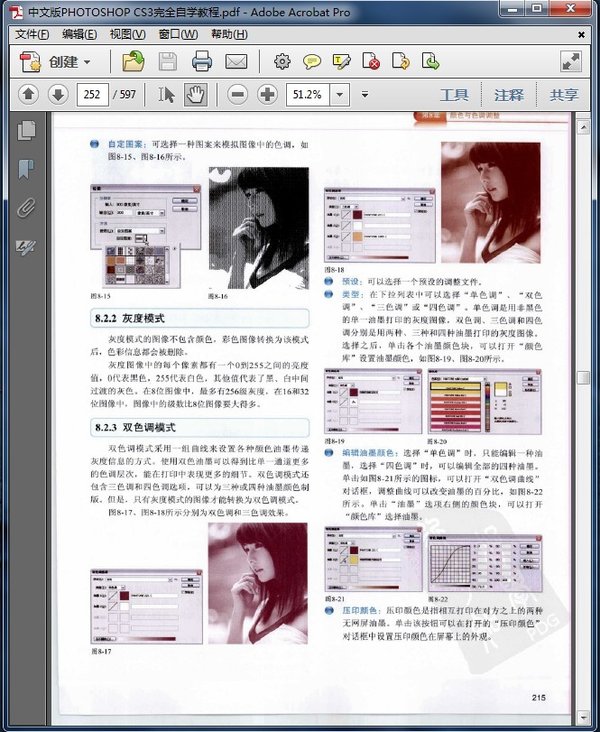
Task: Choose the text selection cursor tool
Action: [166, 95]
